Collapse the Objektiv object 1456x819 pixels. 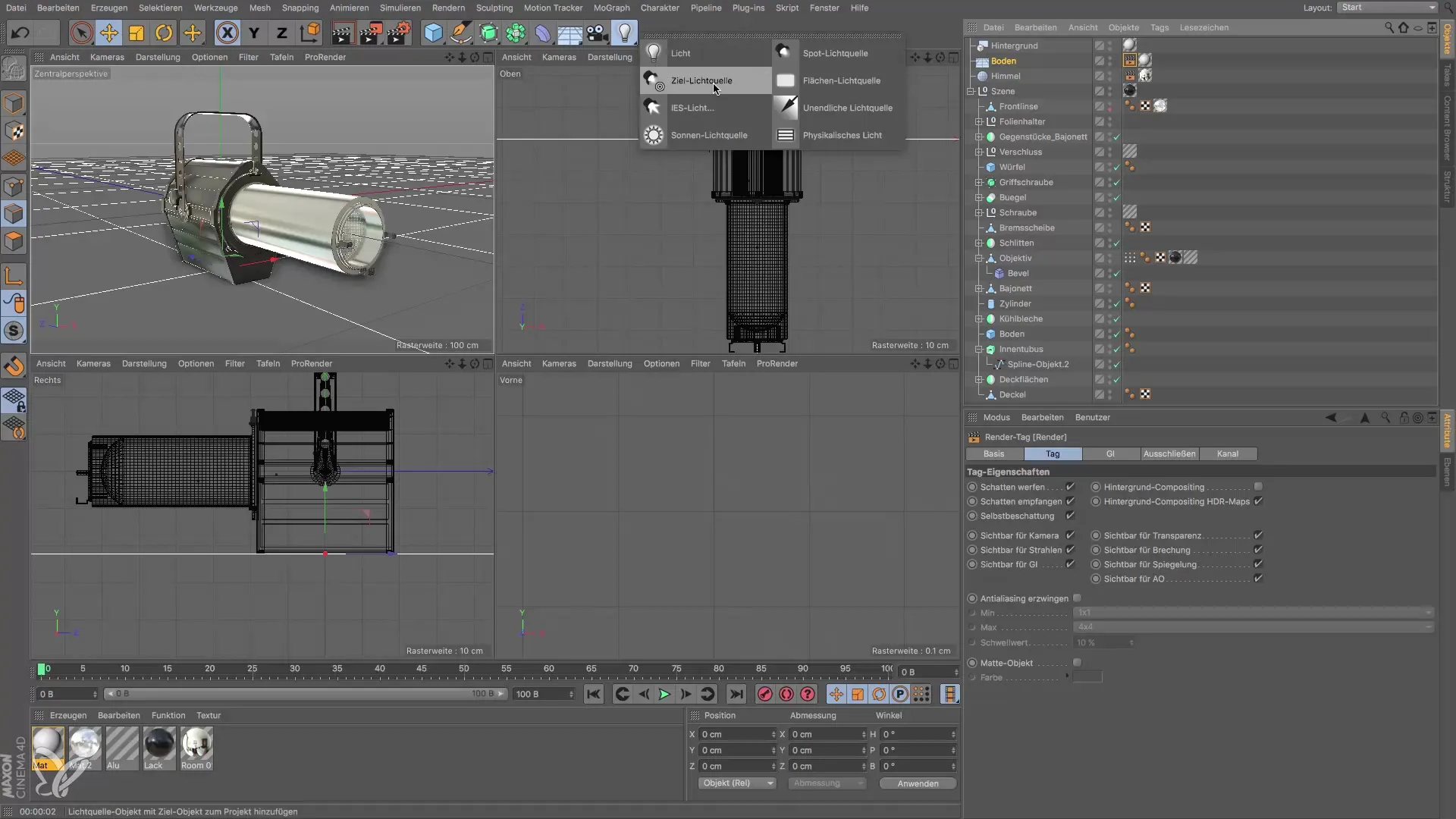[979, 258]
